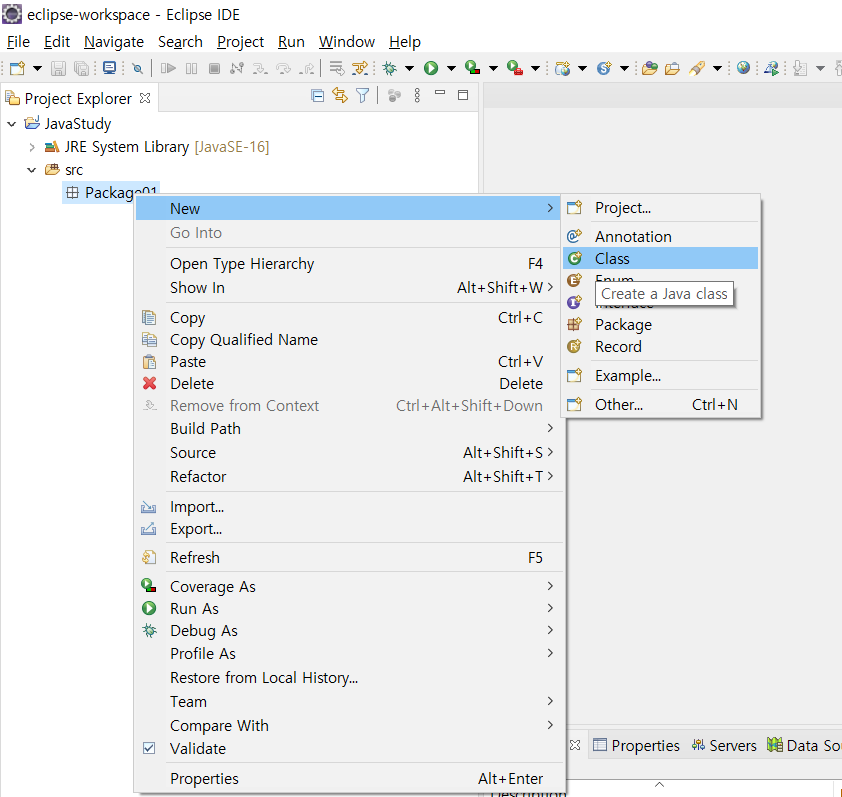Select Import... in the context menu
The height and width of the screenshot is (797, 842).
coord(349,506)
